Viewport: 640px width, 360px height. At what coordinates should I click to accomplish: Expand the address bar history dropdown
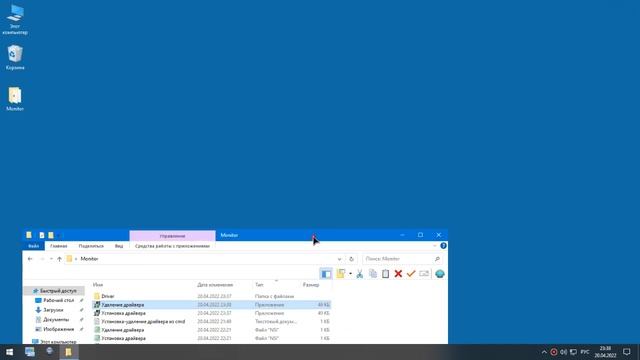click(x=339, y=259)
